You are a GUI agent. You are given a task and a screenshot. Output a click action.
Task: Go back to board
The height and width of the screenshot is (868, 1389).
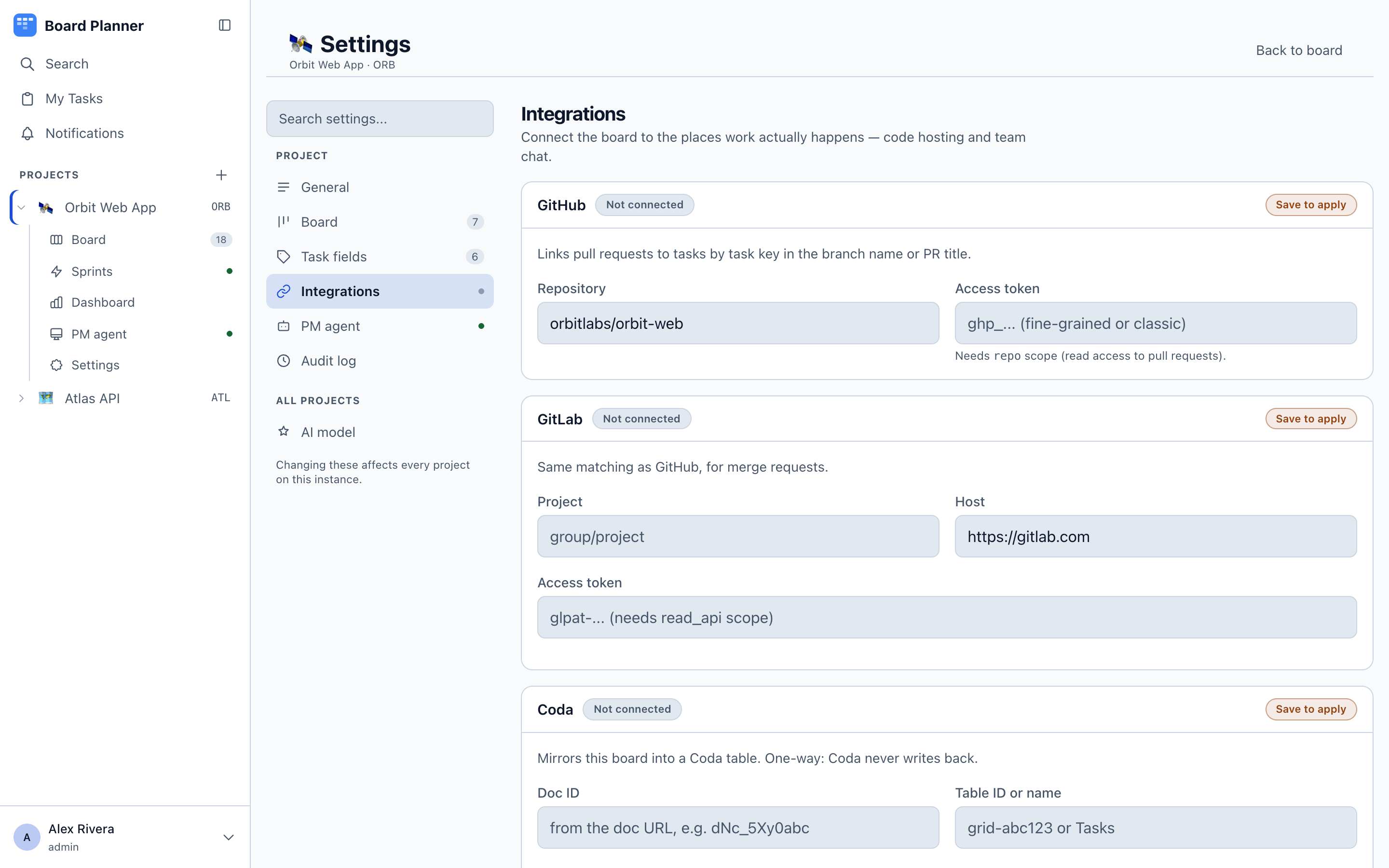click(x=1299, y=50)
